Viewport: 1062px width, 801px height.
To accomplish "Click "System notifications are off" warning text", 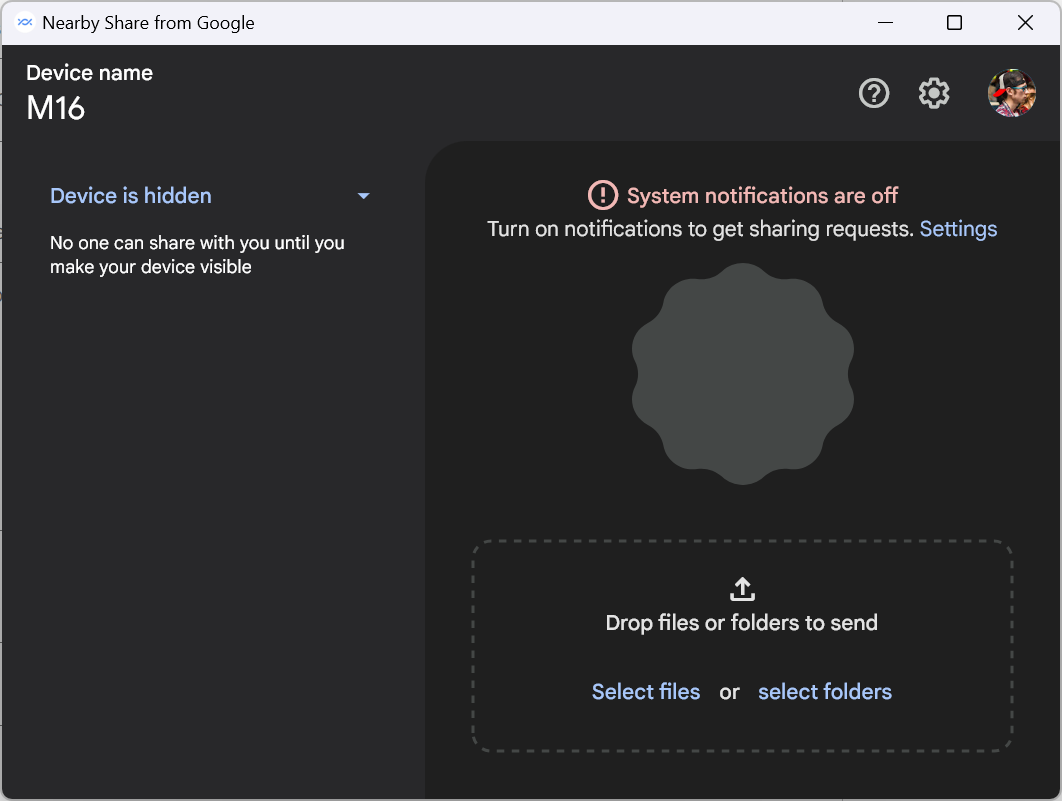I will (x=762, y=195).
